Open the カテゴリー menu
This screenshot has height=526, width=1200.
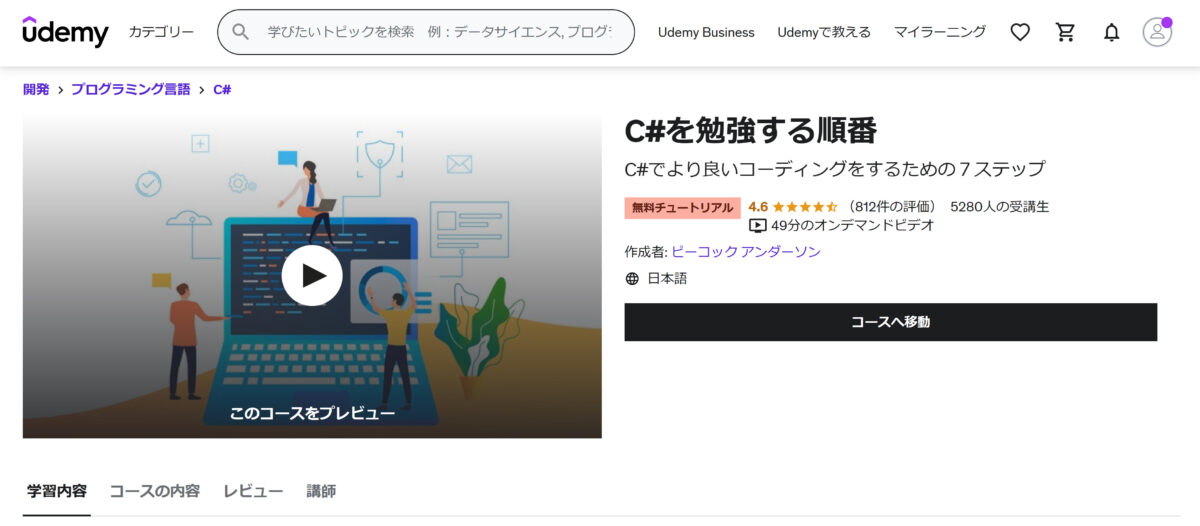(x=161, y=32)
